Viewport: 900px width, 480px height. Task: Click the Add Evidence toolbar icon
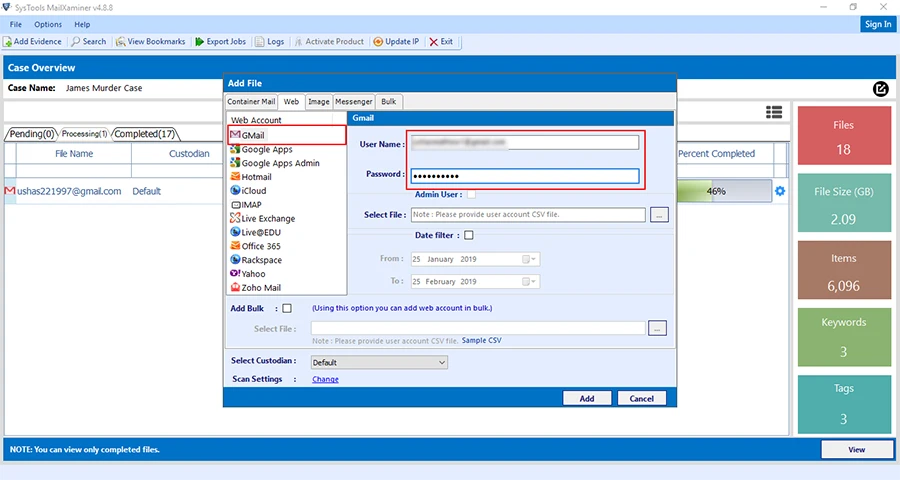[x=8, y=42]
